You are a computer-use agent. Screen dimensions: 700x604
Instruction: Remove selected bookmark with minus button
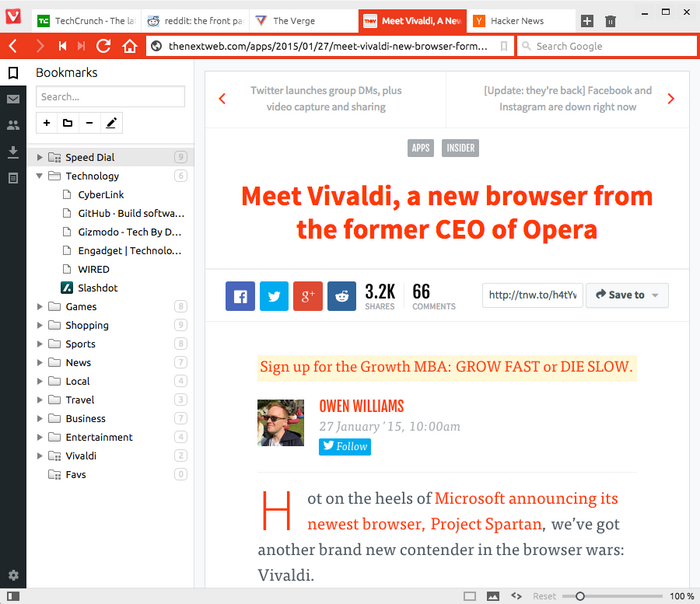click(x=89, y=123)
